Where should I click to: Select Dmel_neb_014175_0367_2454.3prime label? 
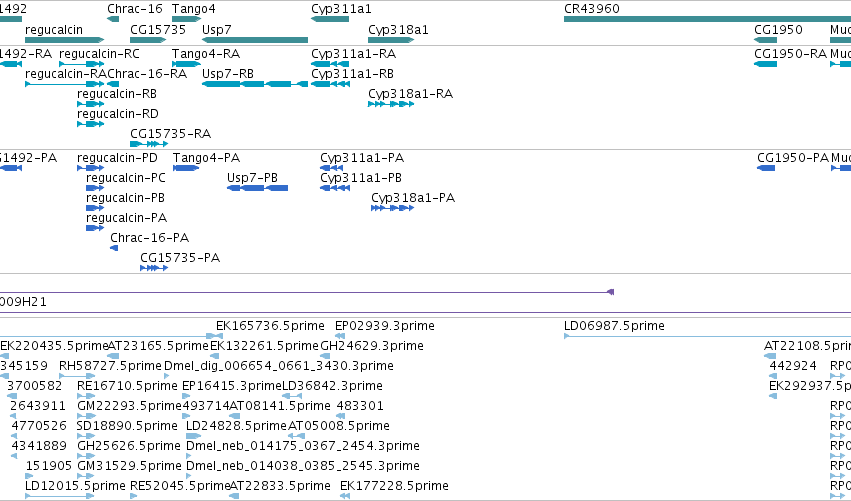(303, 446)
